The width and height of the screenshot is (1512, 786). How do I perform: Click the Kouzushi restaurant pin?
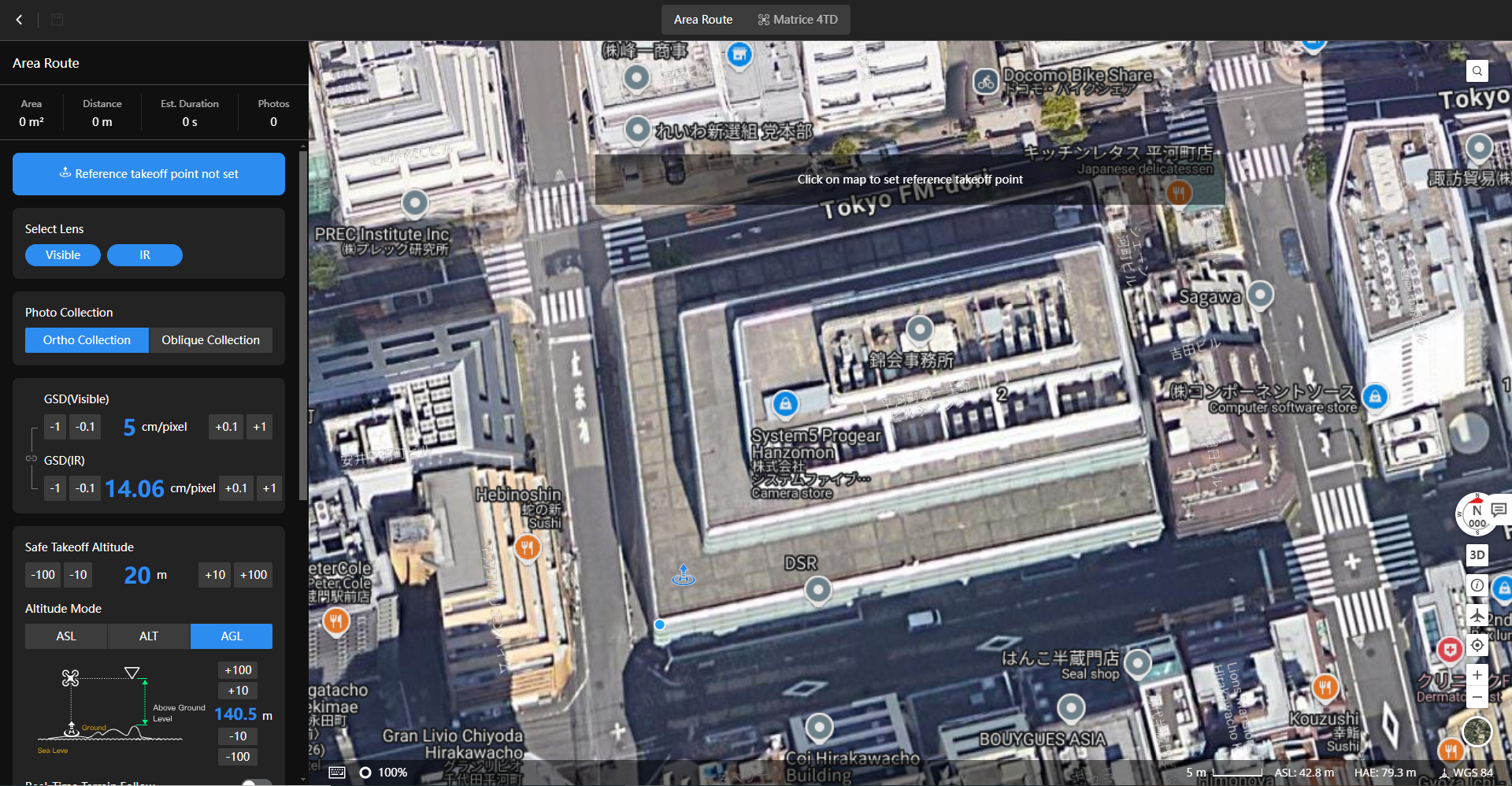[1325, 688]
